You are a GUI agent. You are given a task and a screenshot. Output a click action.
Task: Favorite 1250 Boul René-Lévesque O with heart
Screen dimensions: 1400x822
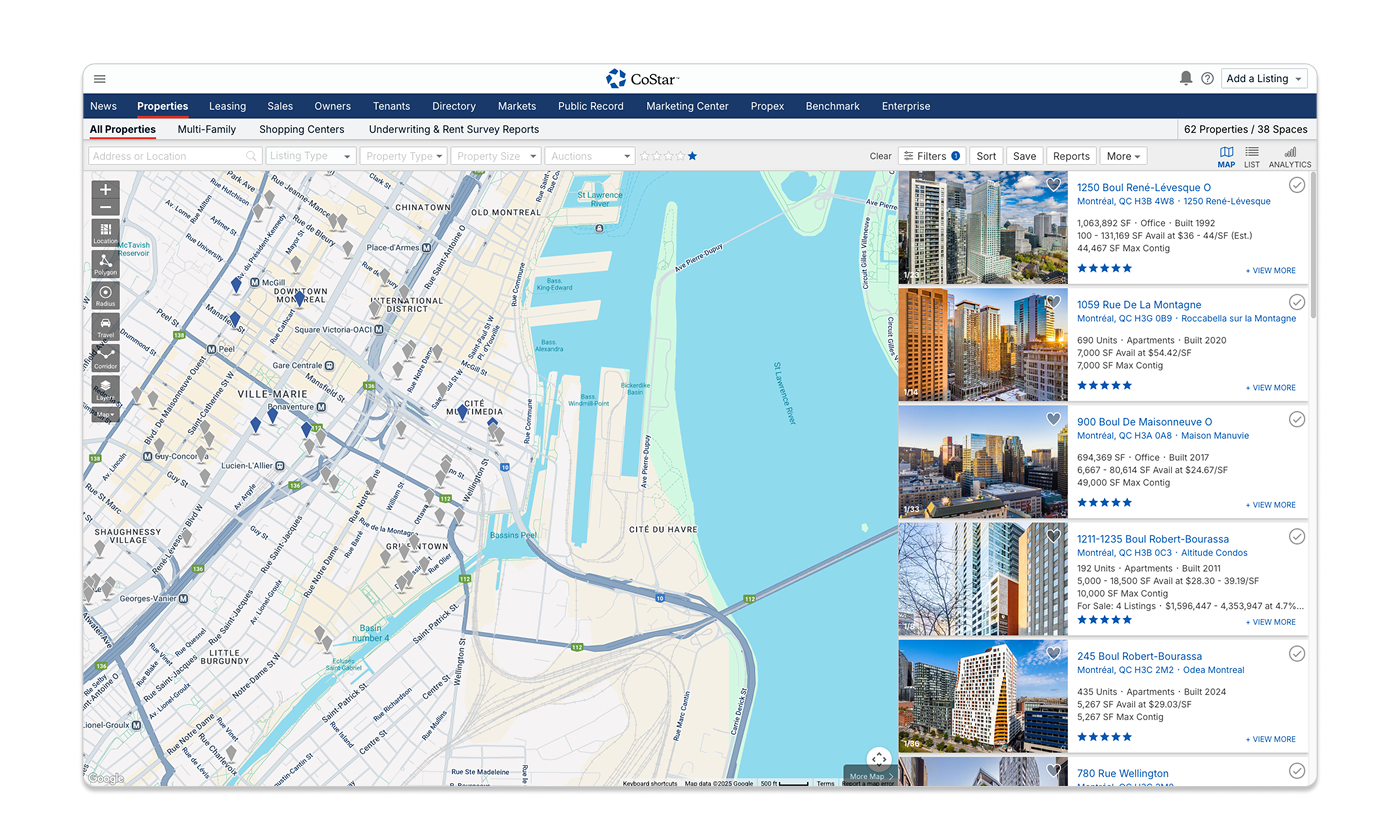[x=1053, y=185]
